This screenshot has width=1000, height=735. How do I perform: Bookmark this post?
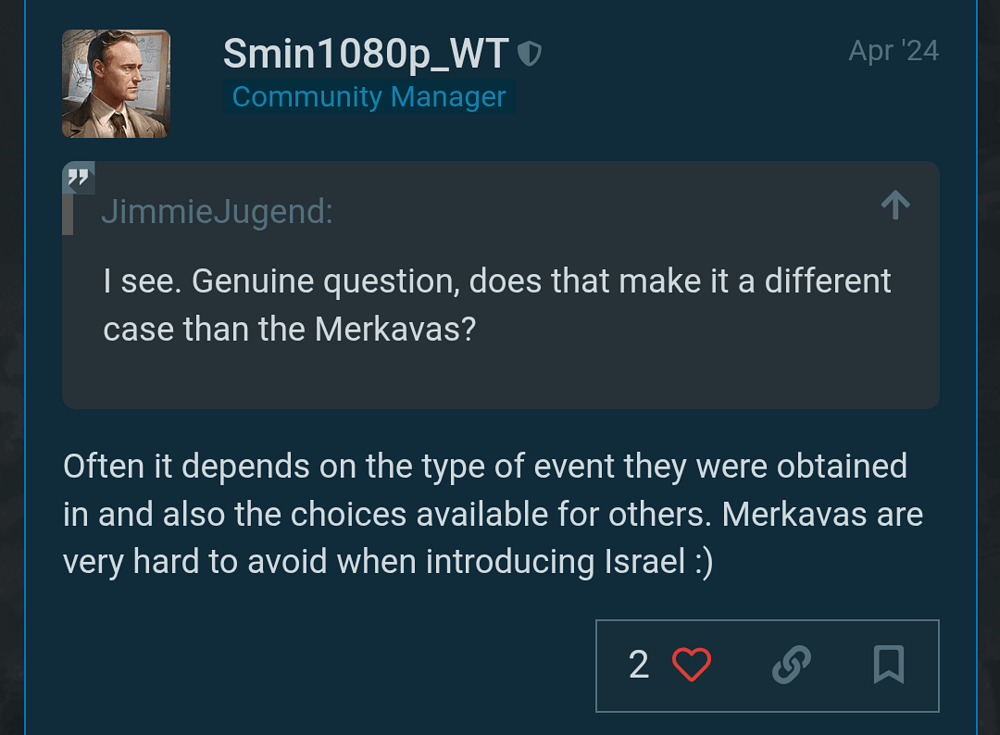(888, 665)
